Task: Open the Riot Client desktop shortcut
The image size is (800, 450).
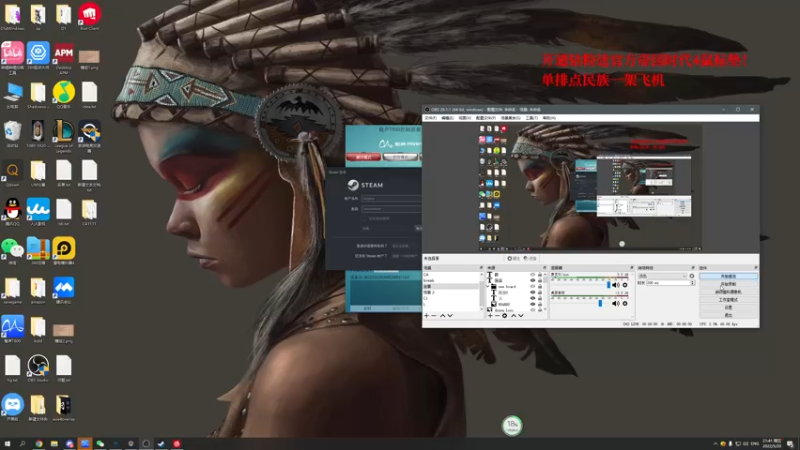Action: [89, 17]
